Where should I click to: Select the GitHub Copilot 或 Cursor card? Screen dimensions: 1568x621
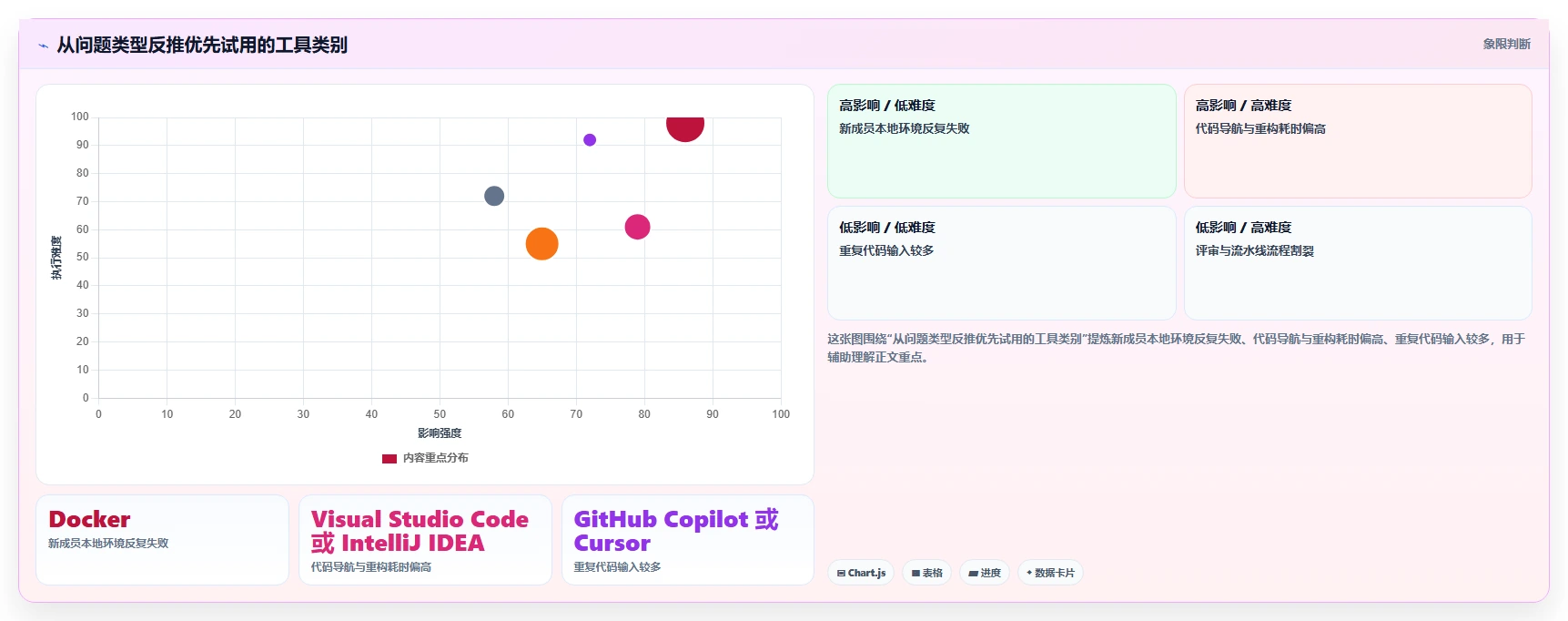tap(688, 540)
